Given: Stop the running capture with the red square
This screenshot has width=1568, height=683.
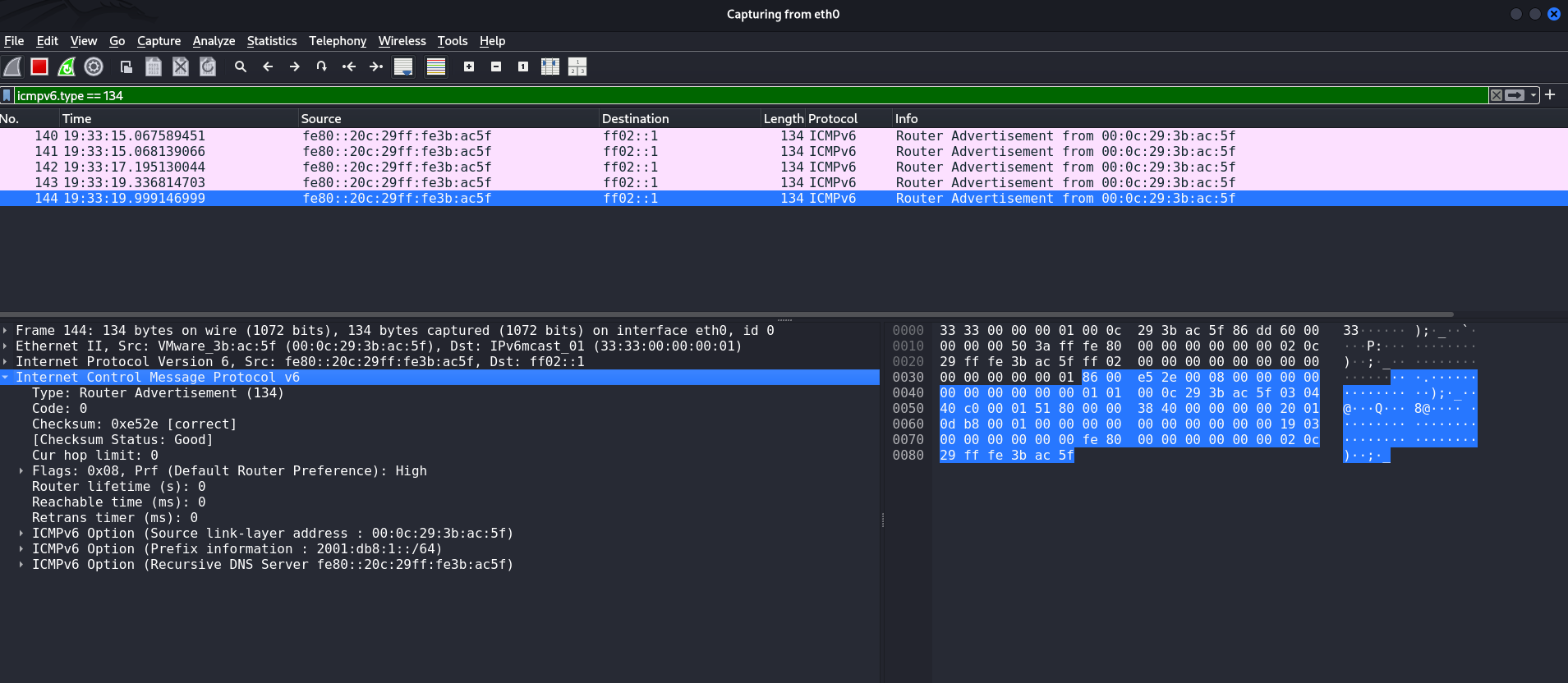Looking at the screenshot, I should (x=39, y=66).
